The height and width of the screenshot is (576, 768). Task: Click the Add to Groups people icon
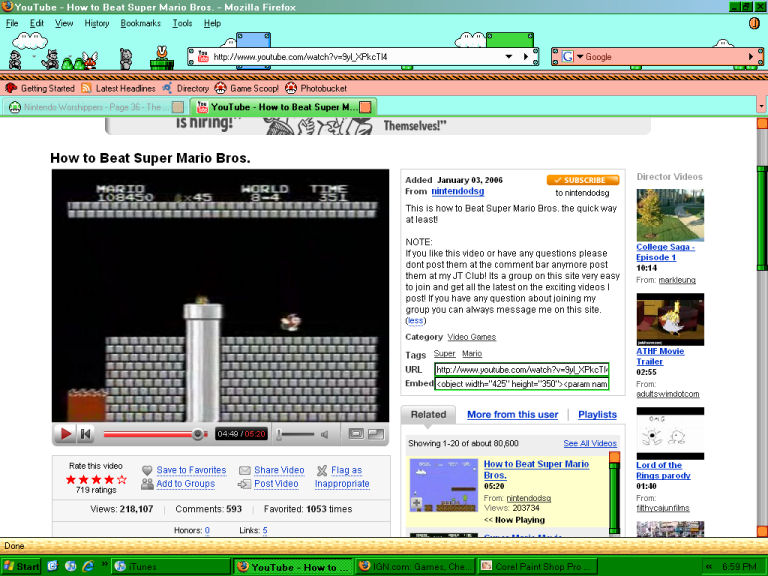(147, 484)
